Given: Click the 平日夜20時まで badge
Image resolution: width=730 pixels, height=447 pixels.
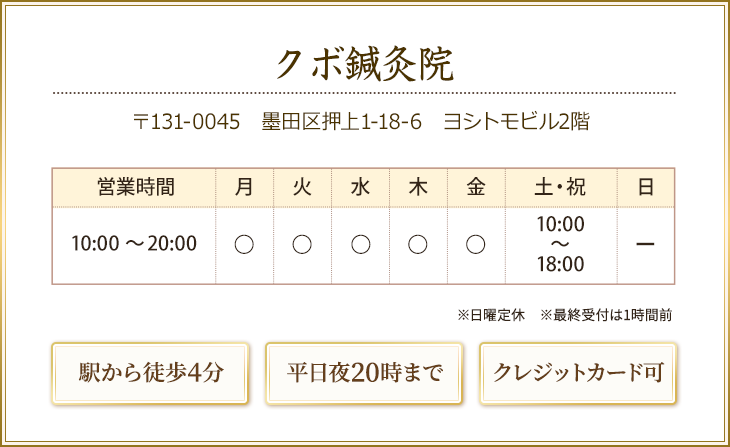Looking at the screenshot, I should pyautogui.click(x=364, y=373).
